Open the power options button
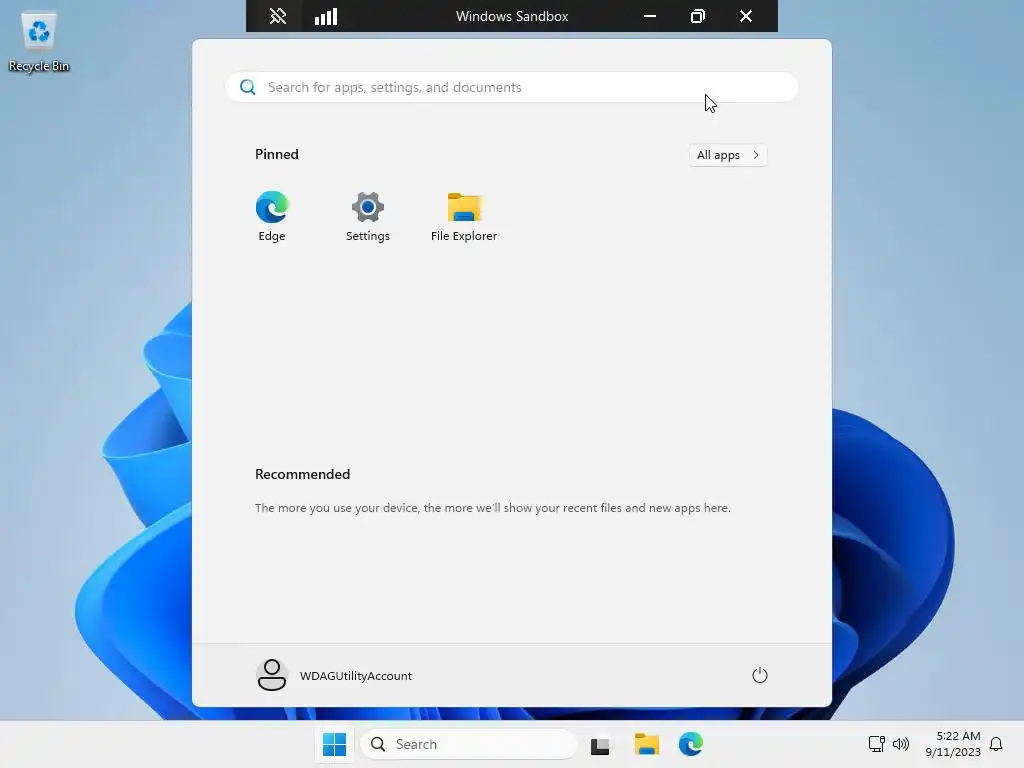Viewport: 1024px width, 768px height. [760, 675]
